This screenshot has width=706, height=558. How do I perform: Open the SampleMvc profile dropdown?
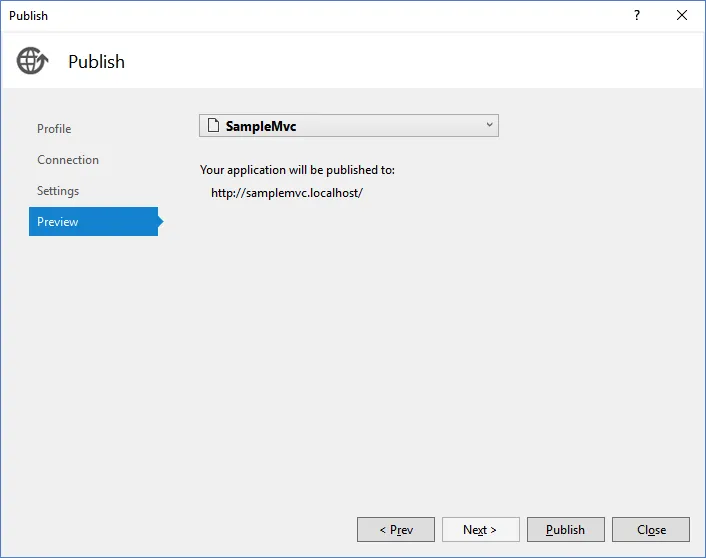[x=349, y=126]
